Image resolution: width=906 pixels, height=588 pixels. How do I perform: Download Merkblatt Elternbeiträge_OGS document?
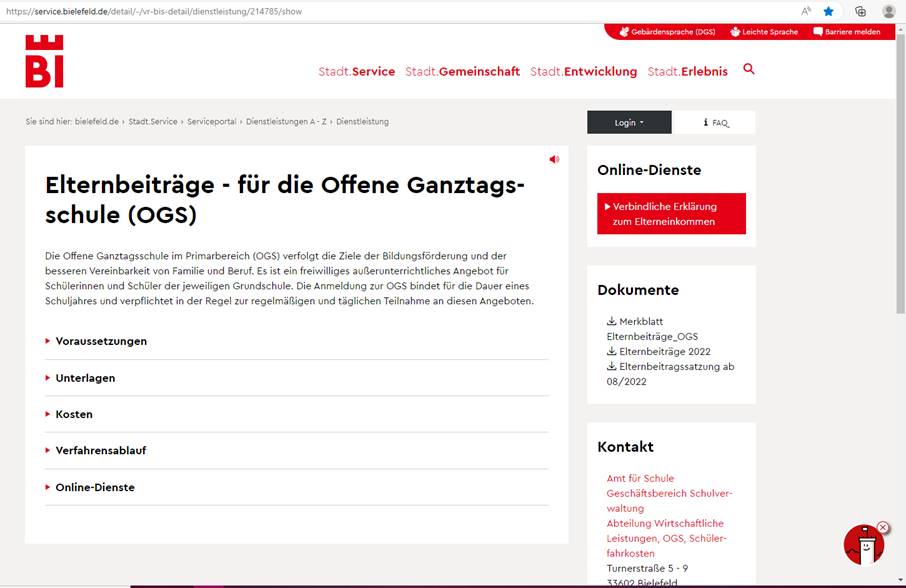click(652, 329)
